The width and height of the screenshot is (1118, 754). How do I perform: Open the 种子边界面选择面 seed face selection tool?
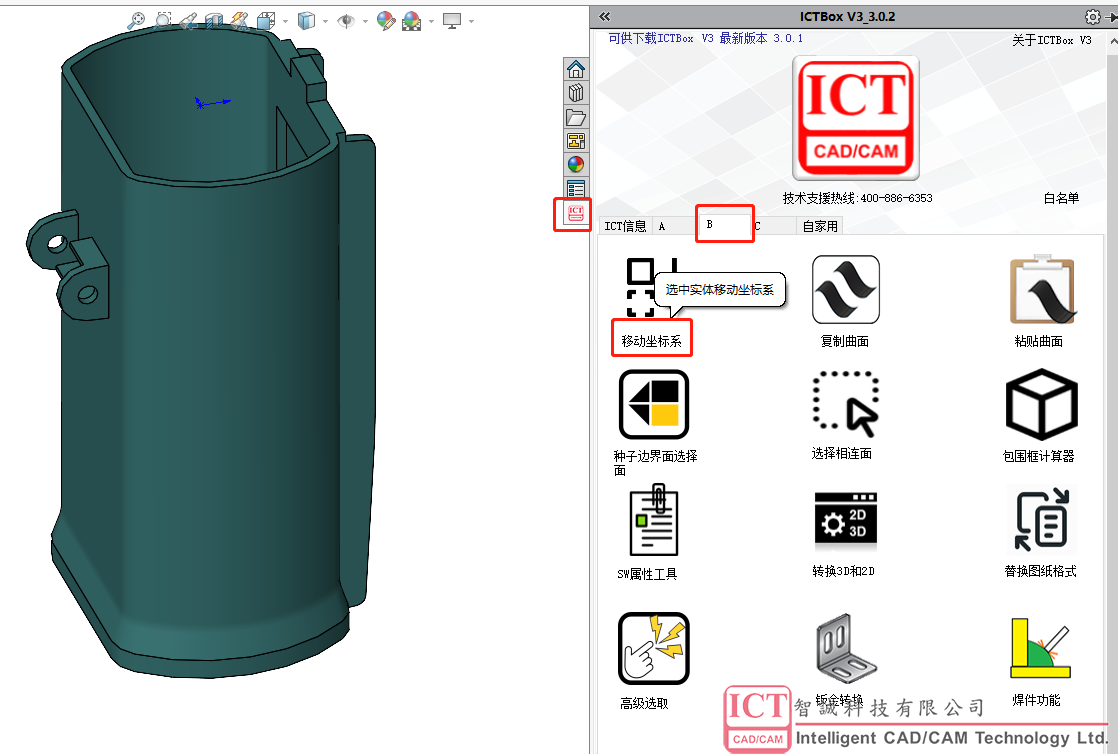(x=654, y=404)
